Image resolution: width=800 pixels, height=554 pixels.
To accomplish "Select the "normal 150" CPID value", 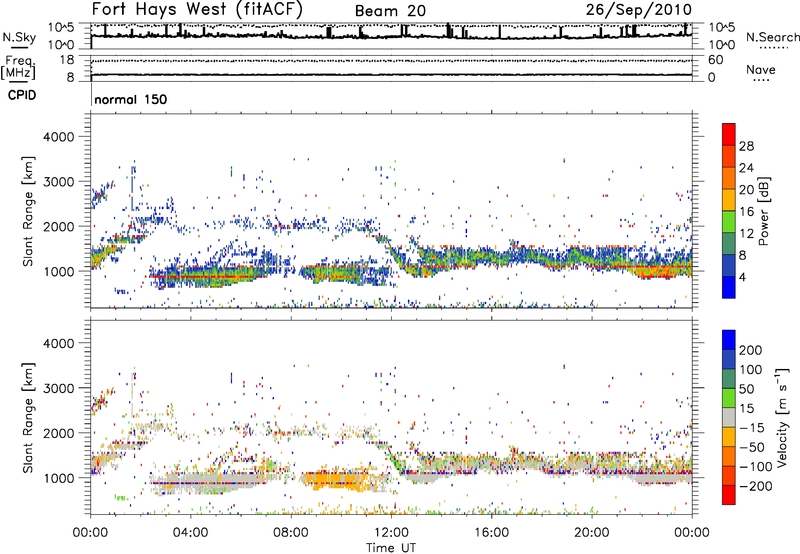I will [x=131, y=99].
